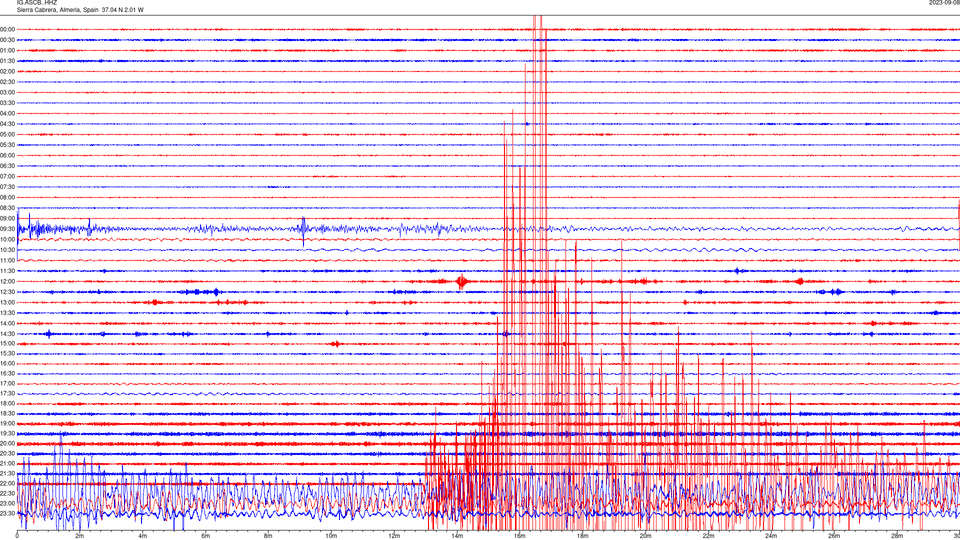Click the 2m tick label on time axis
Image resolution: width=960 pixels, height=540 pixels.
(x=80, y=536)
